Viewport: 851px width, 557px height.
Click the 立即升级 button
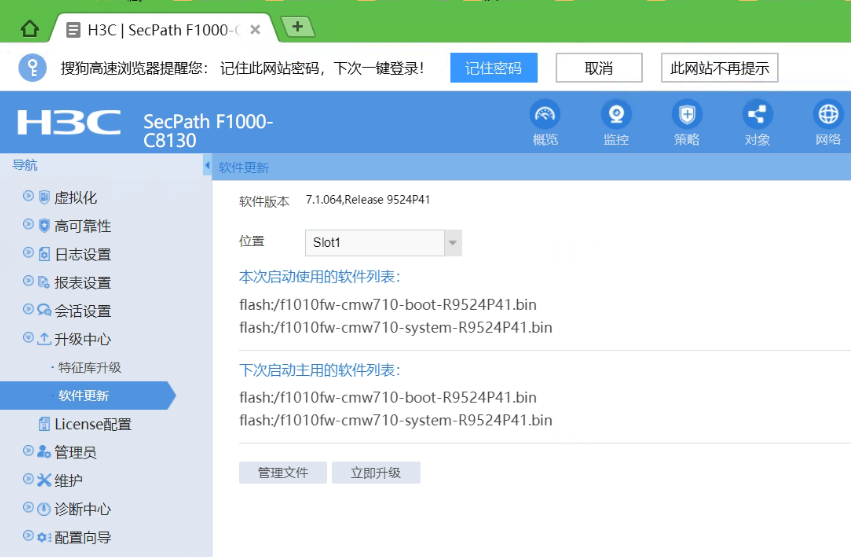[x=376, y=472]
